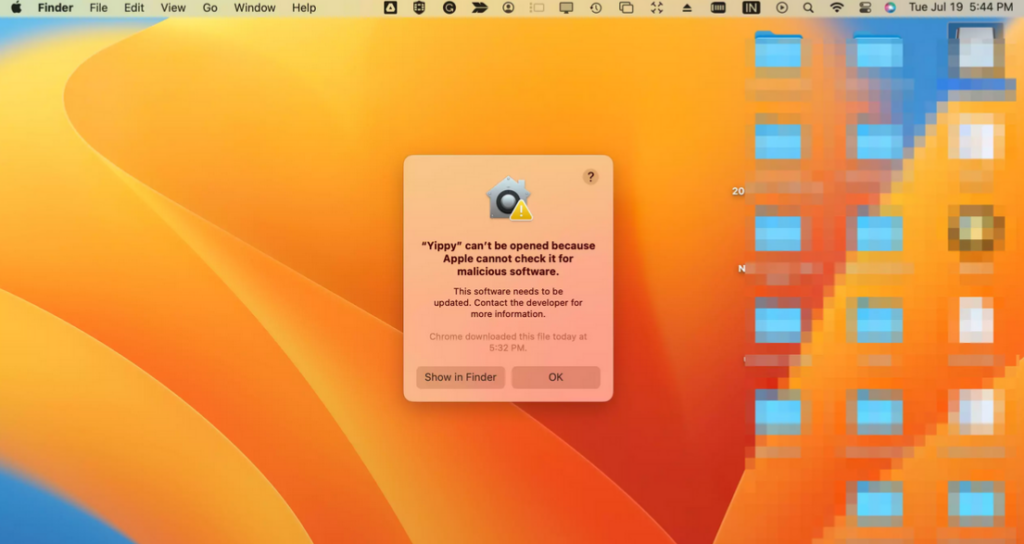Click Show in Finder button

[460, 377]
